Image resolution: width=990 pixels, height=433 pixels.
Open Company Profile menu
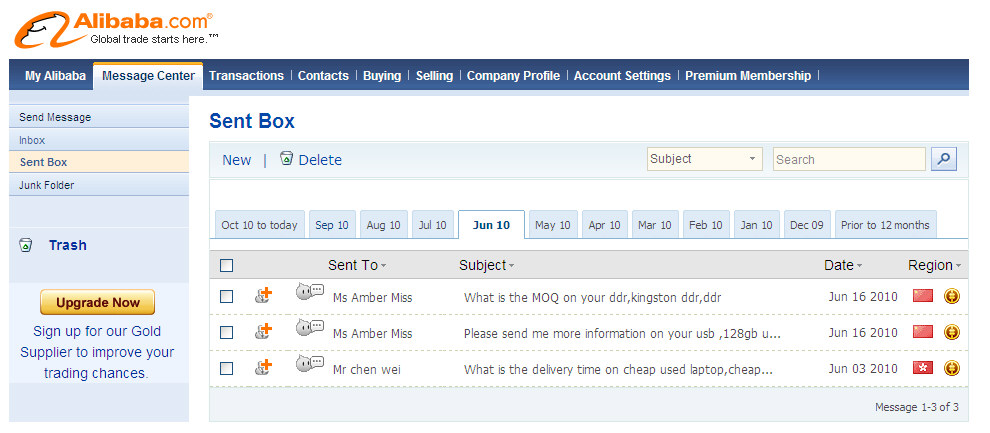(x=513, y=76)
